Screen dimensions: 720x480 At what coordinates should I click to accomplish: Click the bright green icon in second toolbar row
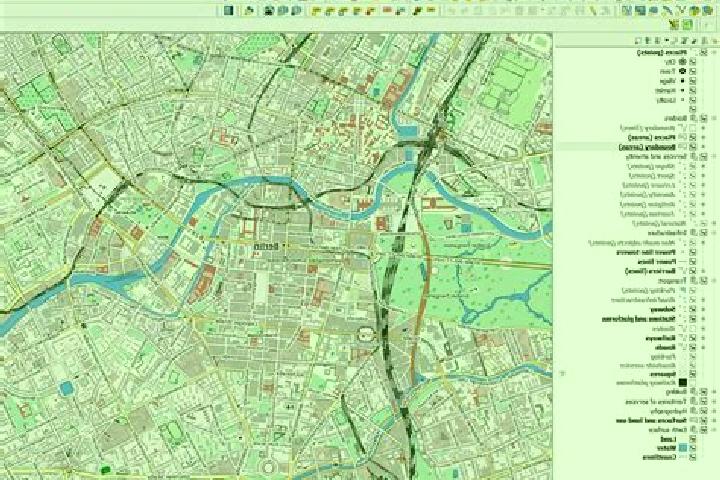[687, 24]
